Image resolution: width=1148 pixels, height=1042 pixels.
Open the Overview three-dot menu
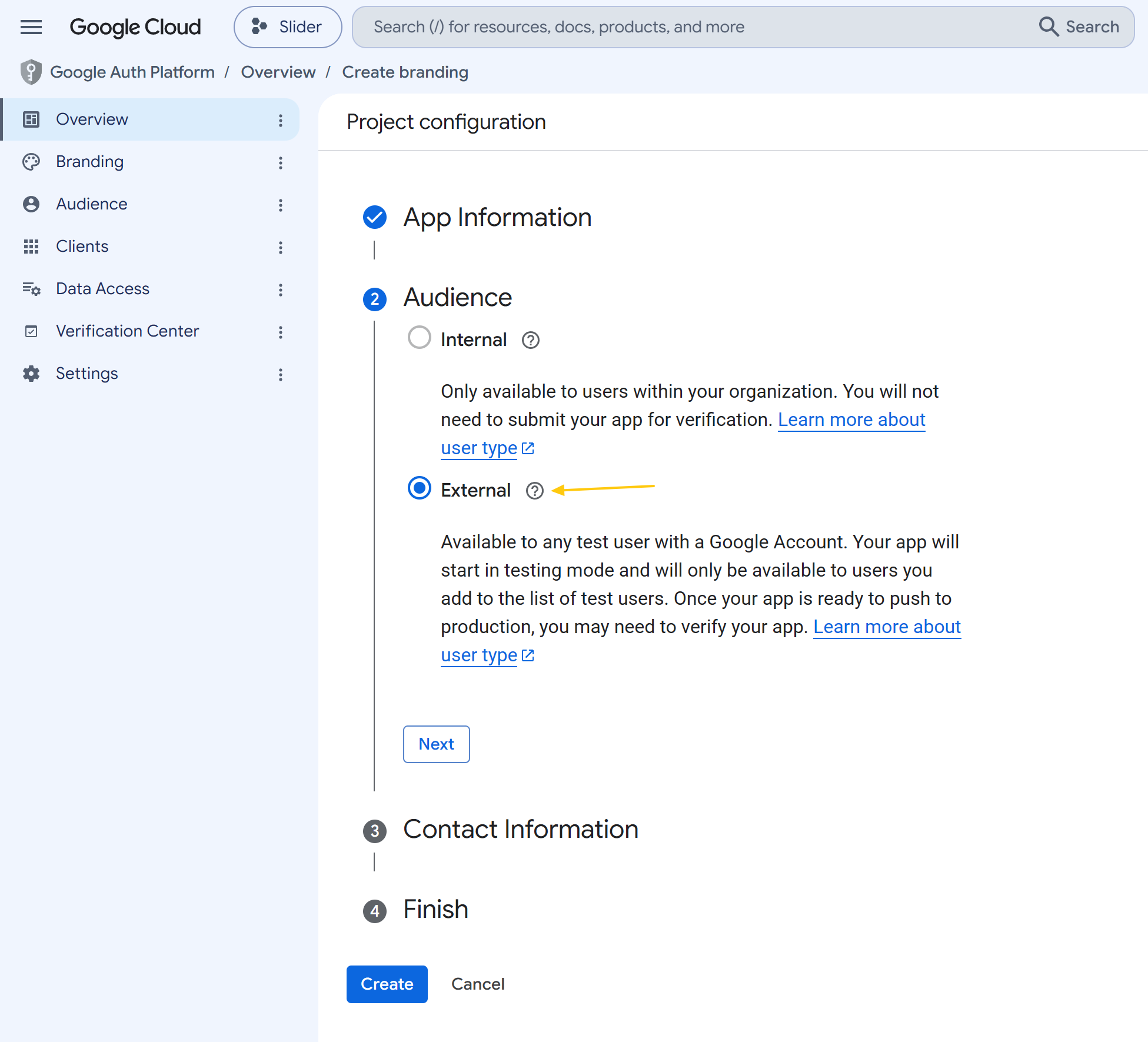pos(281,121)
